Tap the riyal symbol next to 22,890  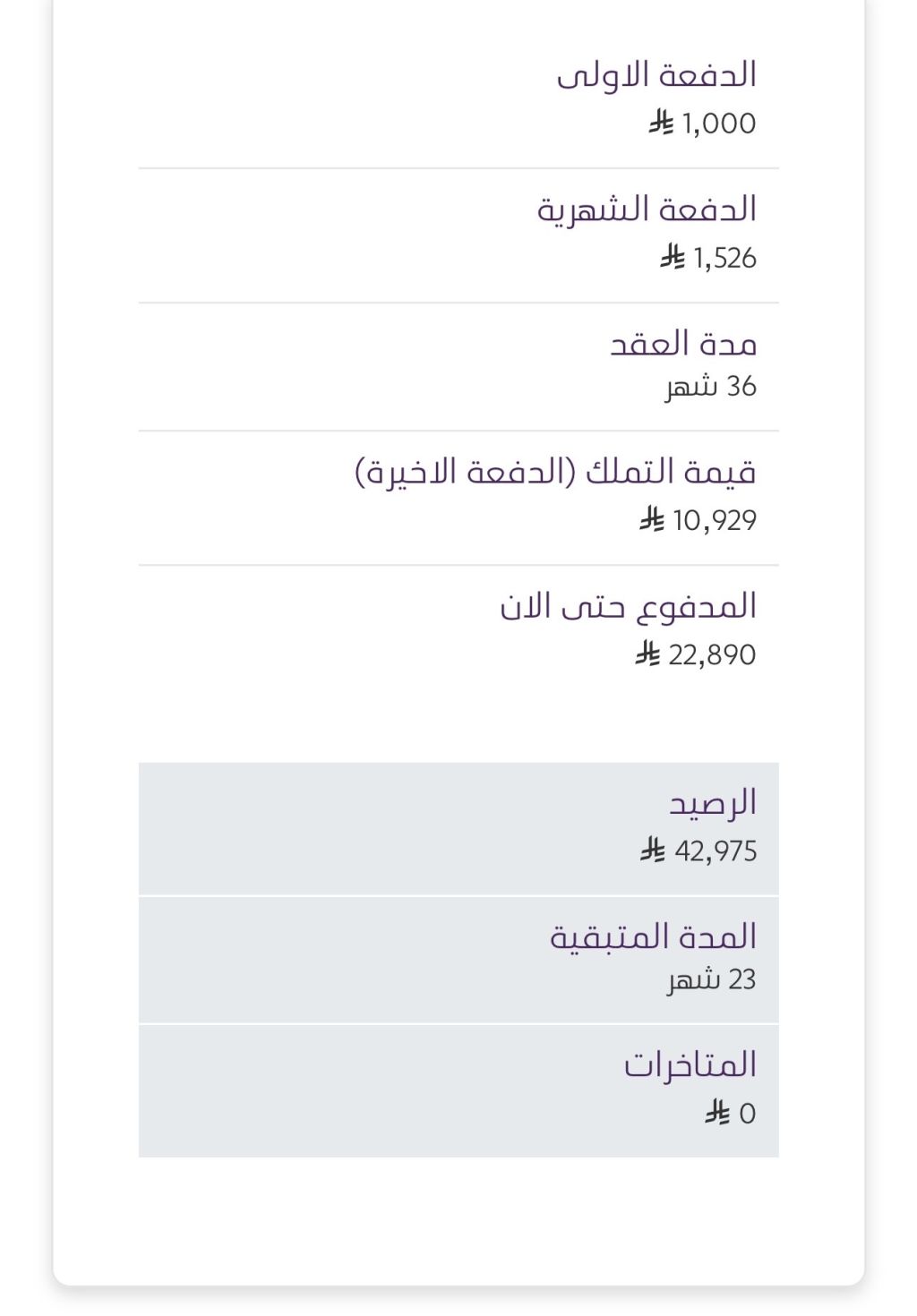tap(647, 654)
